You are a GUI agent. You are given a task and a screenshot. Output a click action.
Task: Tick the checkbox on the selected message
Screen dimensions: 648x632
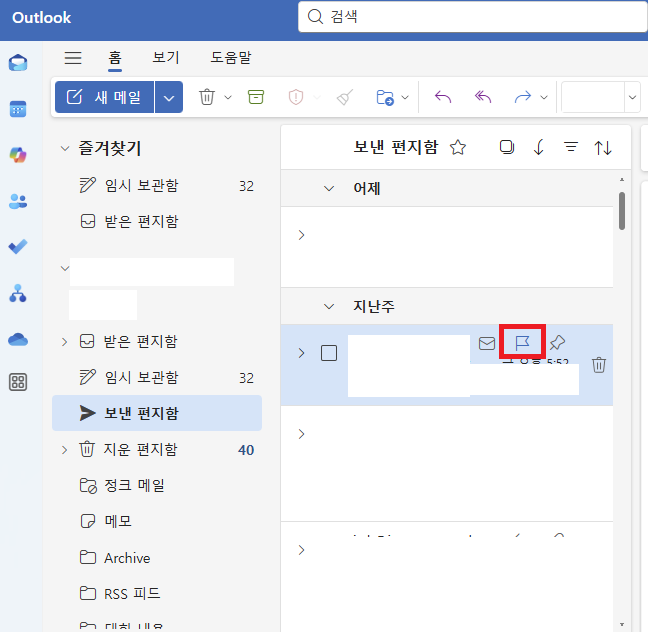tap(329, 353)
